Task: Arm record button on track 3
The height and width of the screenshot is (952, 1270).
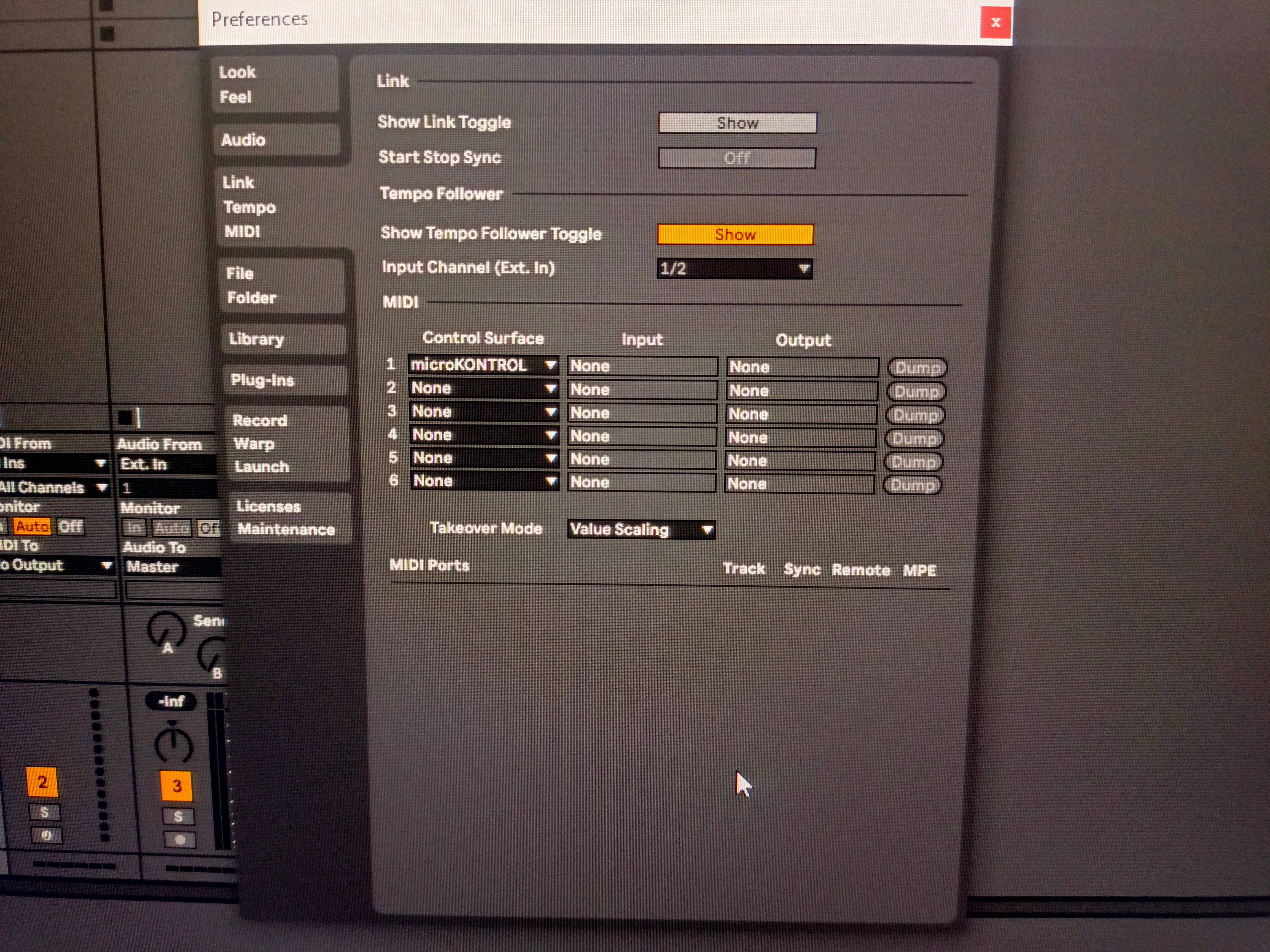Action: pyautogui.click(x=180, y=840)
